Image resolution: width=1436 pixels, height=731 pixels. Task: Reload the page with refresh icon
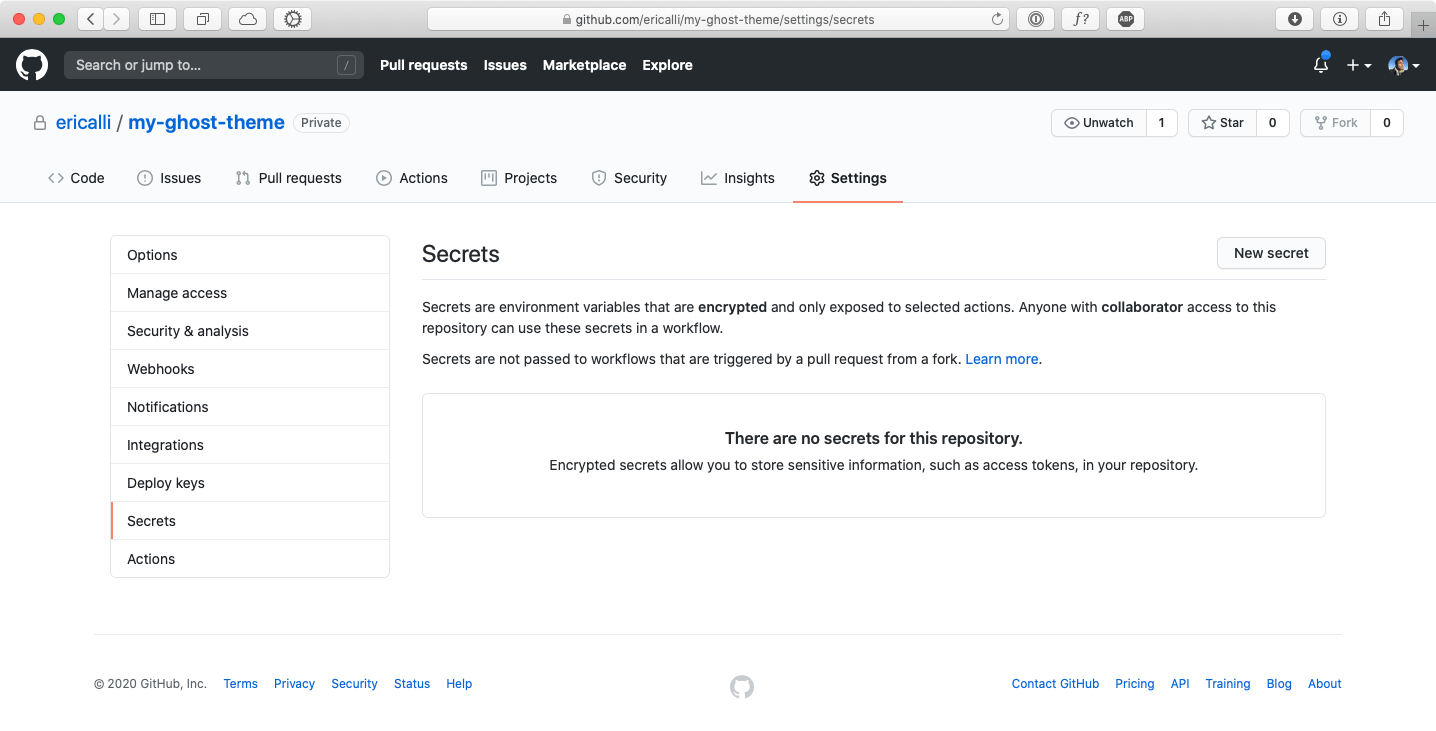pyautogui.click(x=997, y=19)
